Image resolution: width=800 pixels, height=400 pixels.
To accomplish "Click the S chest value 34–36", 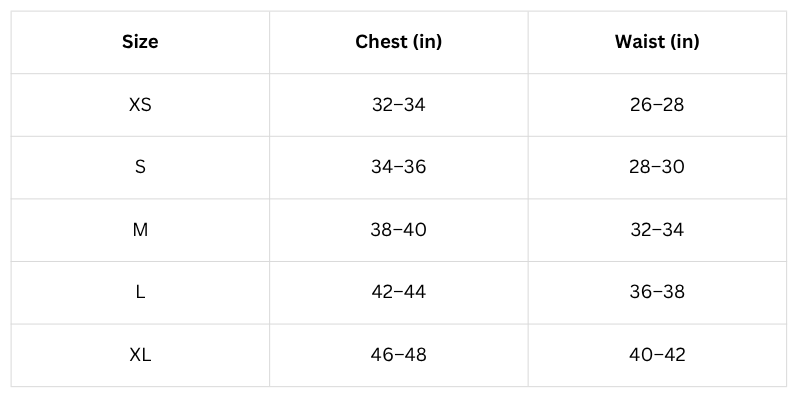I will click(x=398, y=167).
